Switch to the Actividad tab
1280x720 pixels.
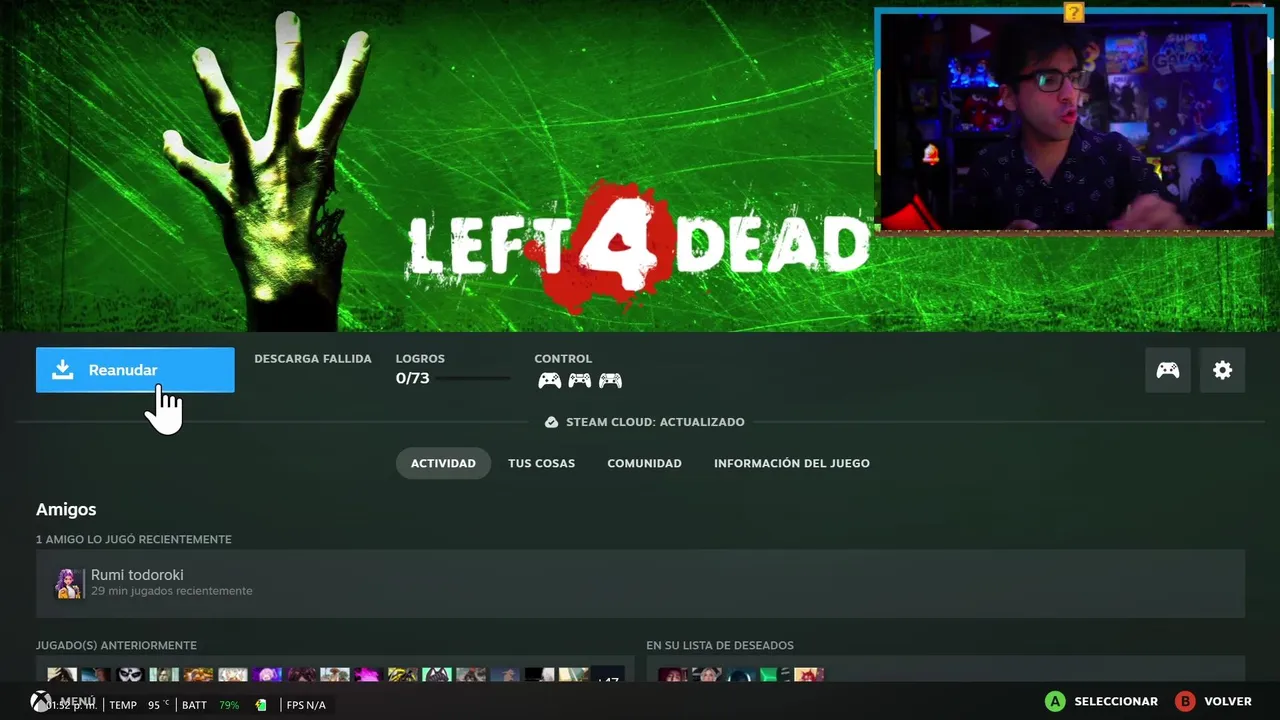(x=443, y=463)
